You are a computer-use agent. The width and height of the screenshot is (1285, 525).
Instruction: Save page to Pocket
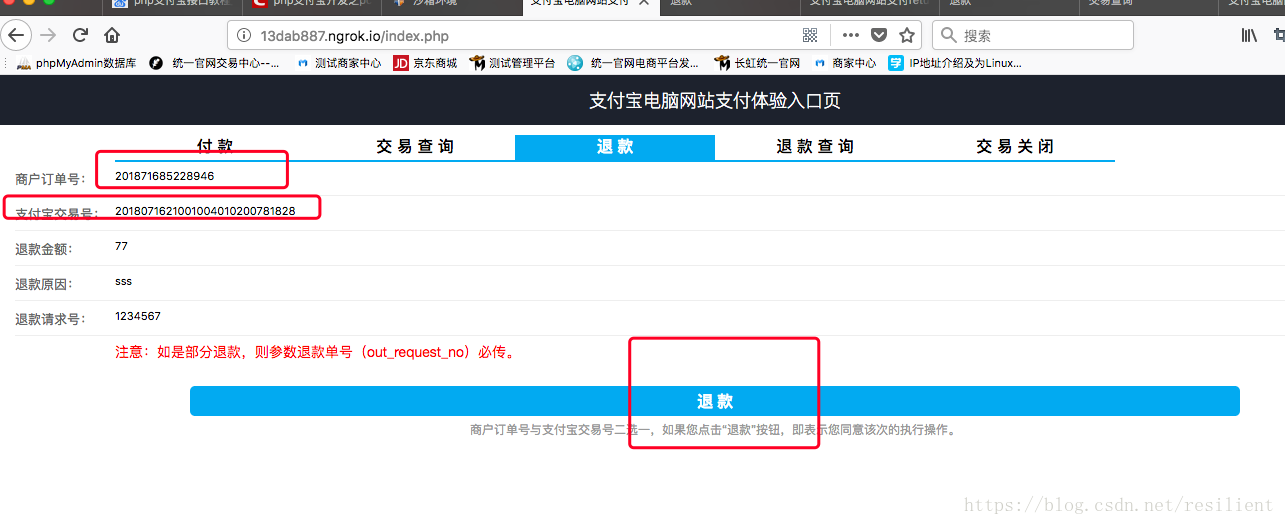click(878, 36)
